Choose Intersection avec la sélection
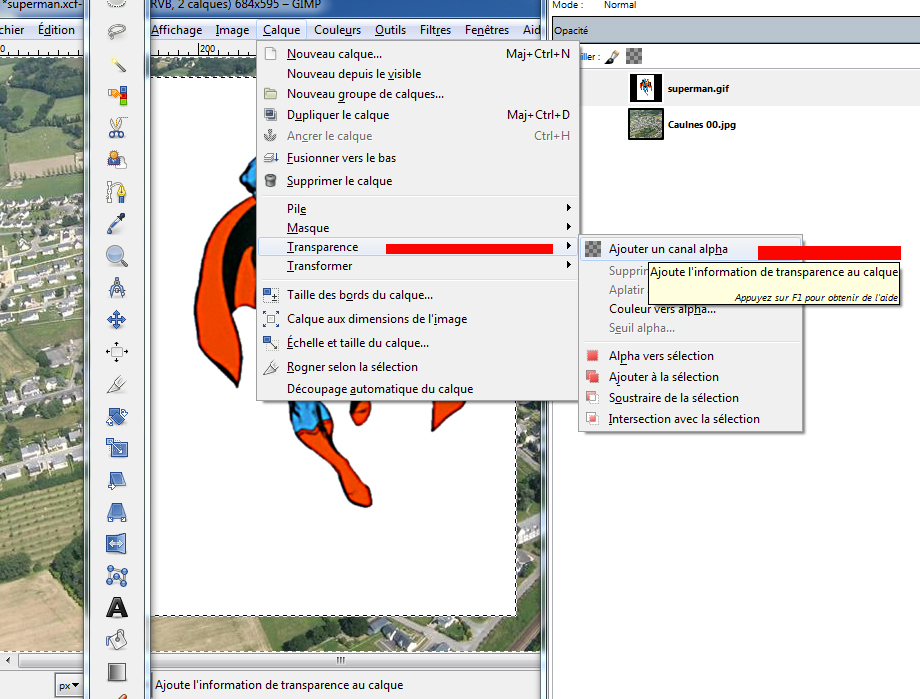 coord(691,419)
